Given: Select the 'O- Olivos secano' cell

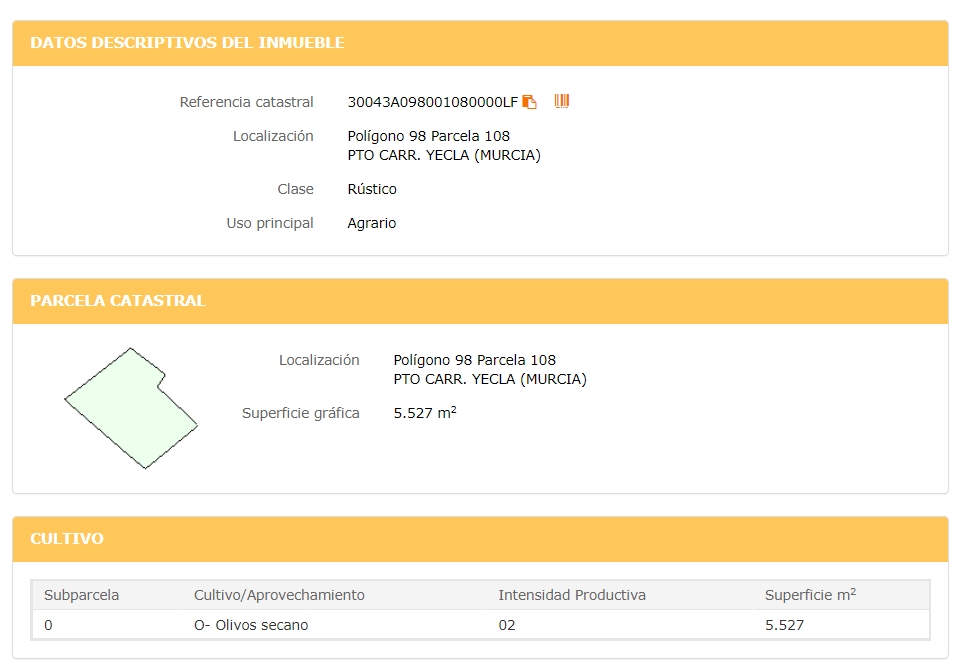Looking at the screenshot, I should (251, 625).
